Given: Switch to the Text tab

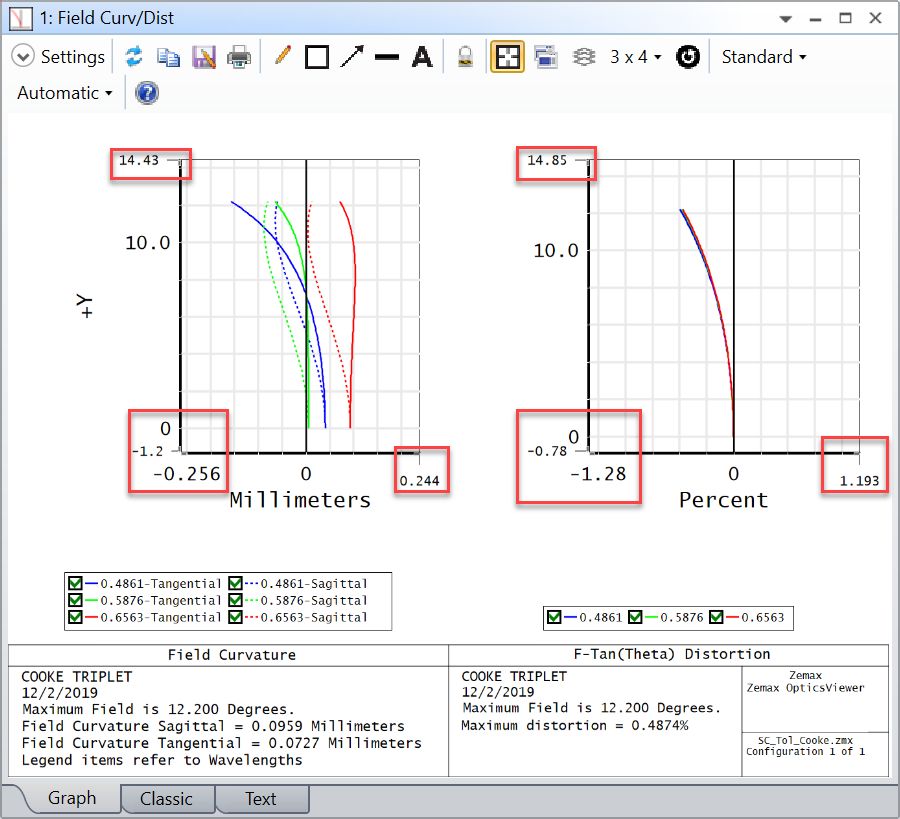Looking at the screenshot, I should point(260,799).
